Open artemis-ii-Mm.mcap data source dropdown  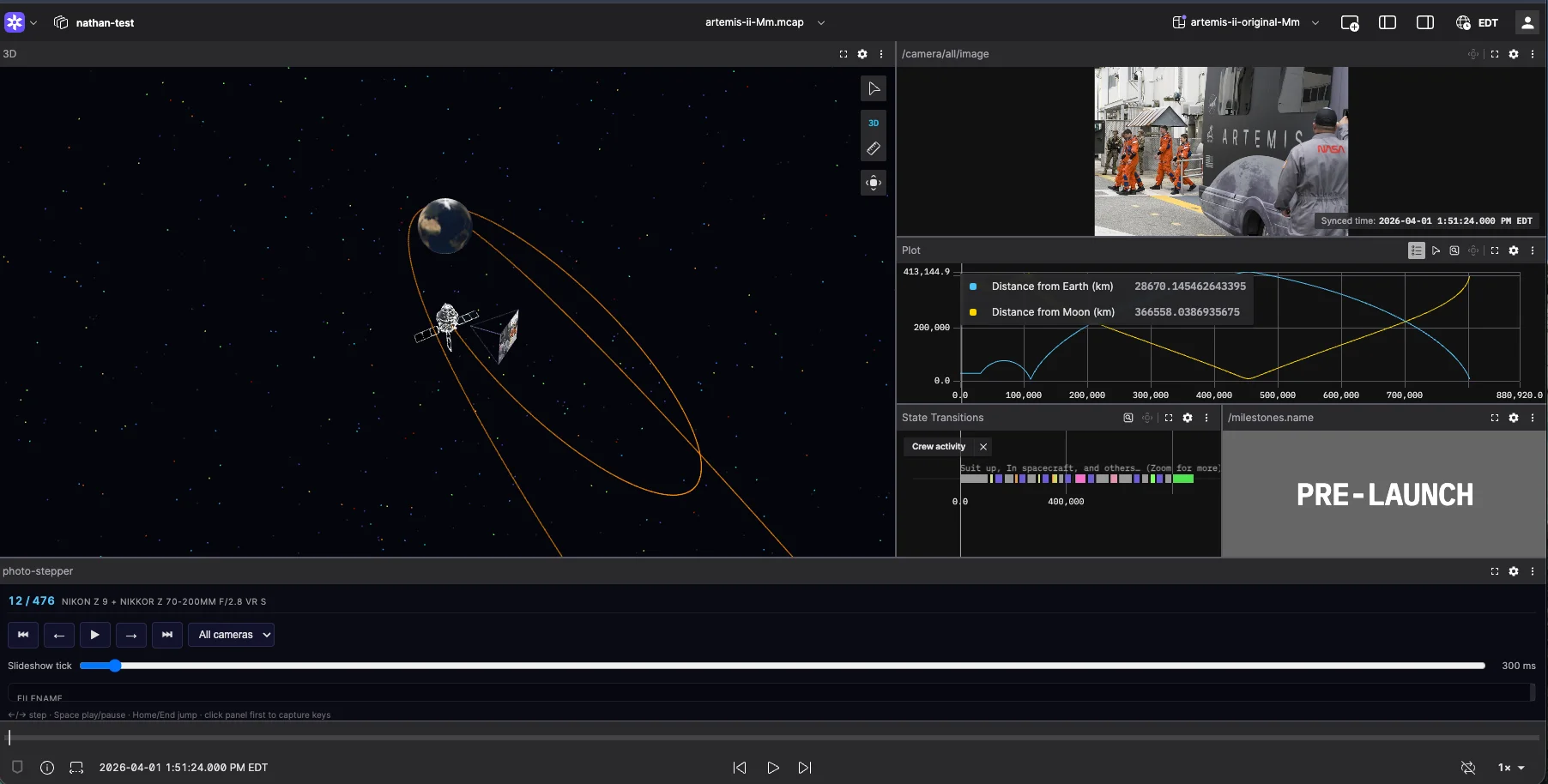coord(765,22)
